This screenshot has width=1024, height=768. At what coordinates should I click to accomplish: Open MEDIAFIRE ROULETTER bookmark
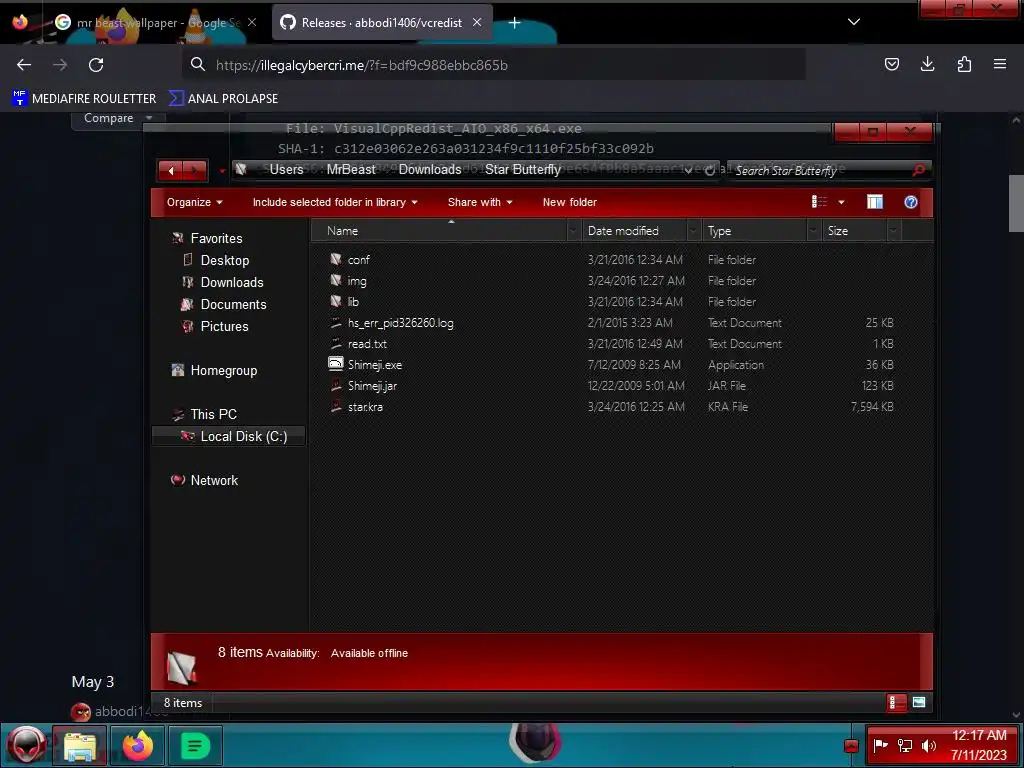[84, 99]
